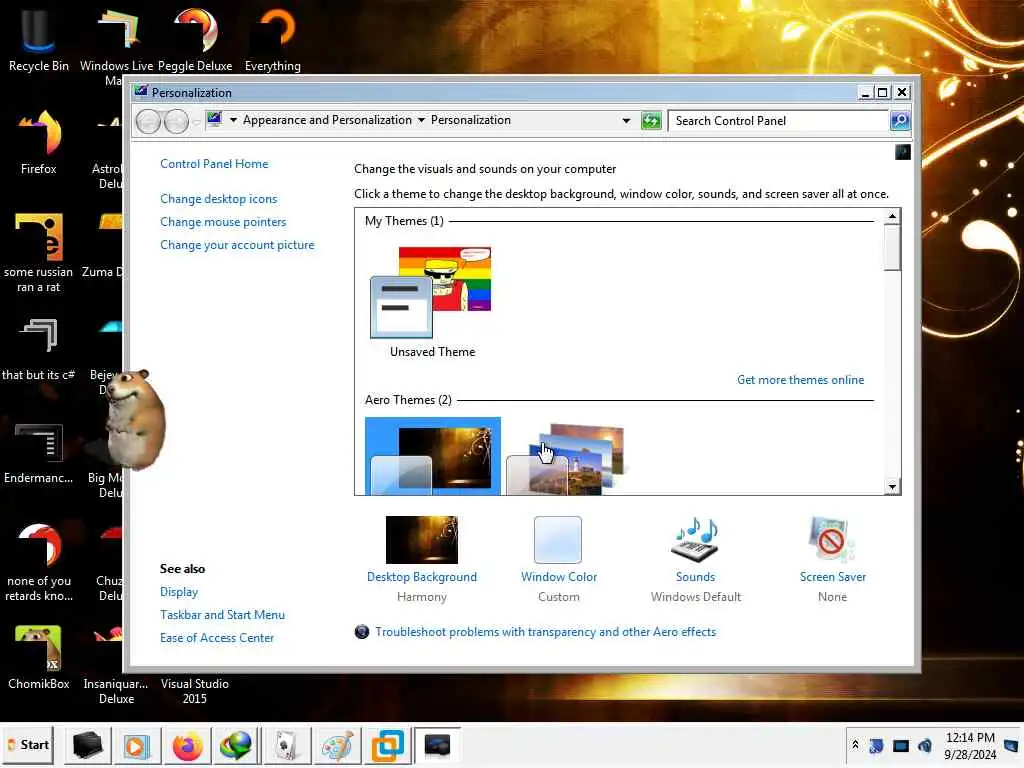Open the clock showing 12:14 PM

(x=970, y=746)
